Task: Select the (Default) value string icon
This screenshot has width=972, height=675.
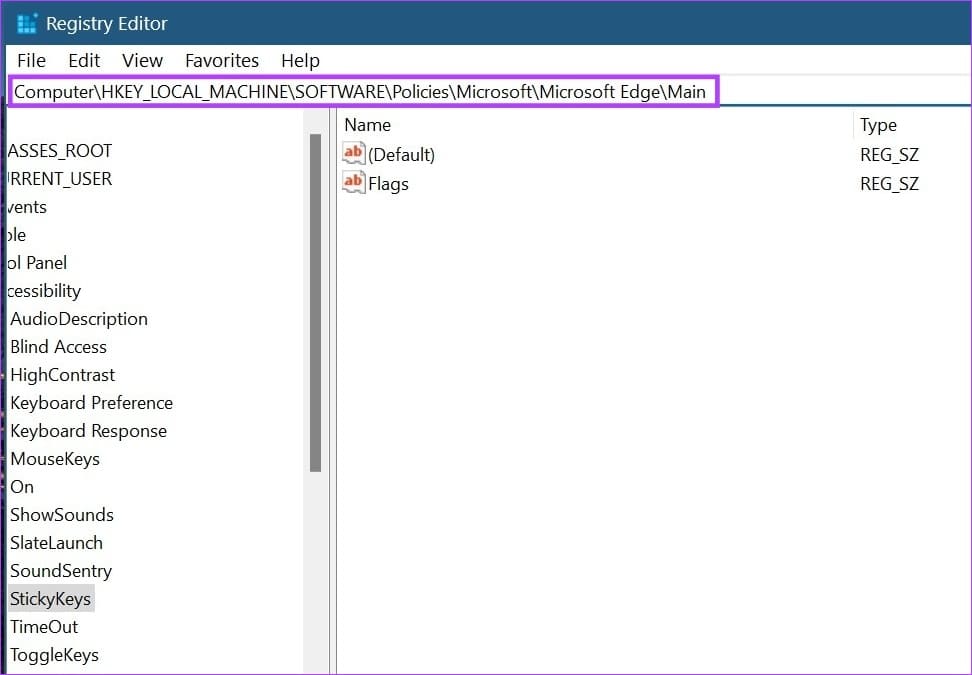Action: click(353, 154)
